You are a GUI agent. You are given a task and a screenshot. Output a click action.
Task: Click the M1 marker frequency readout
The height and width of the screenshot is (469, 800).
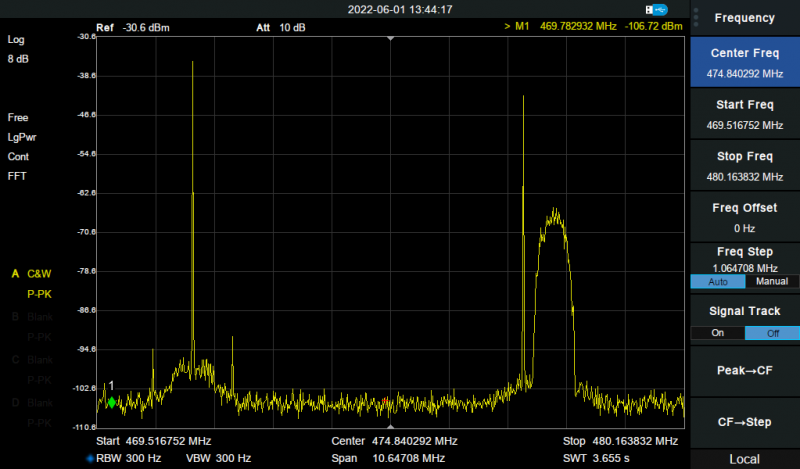[578, 26]
